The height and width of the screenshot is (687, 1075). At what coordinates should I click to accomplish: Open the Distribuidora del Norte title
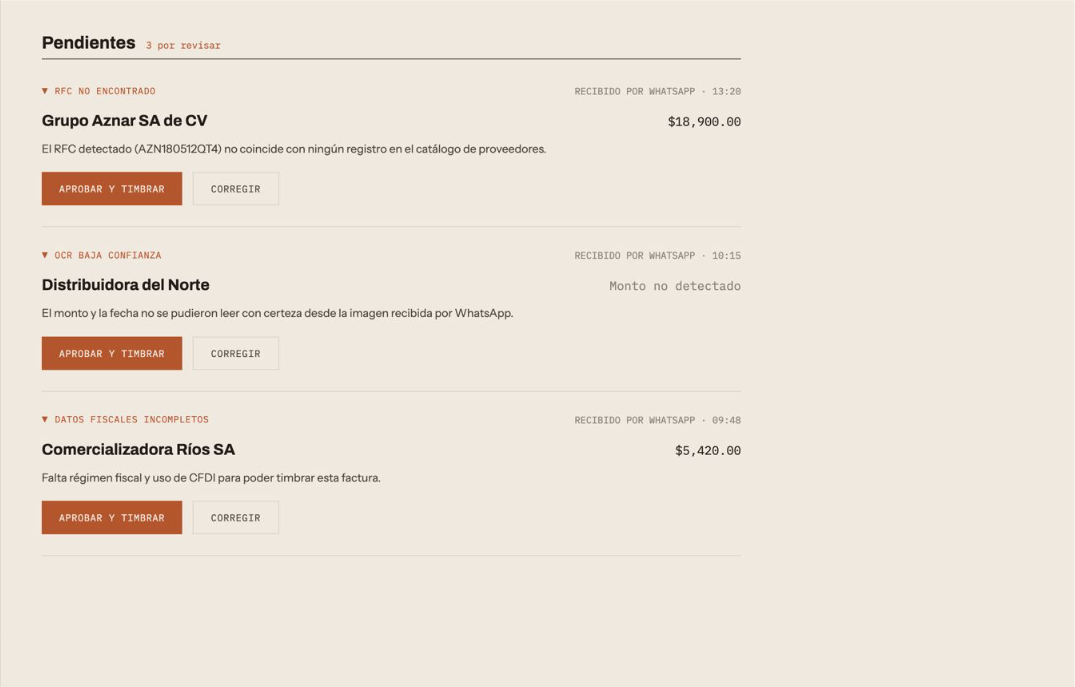coord(125,285)
